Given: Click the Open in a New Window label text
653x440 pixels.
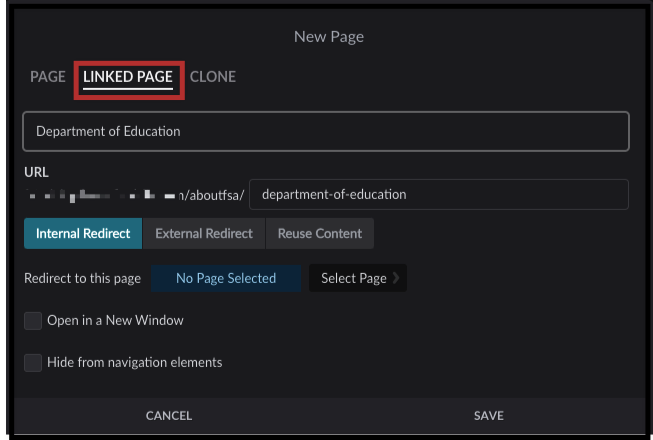Looking at the screenshot, I should tap(115, 321).
